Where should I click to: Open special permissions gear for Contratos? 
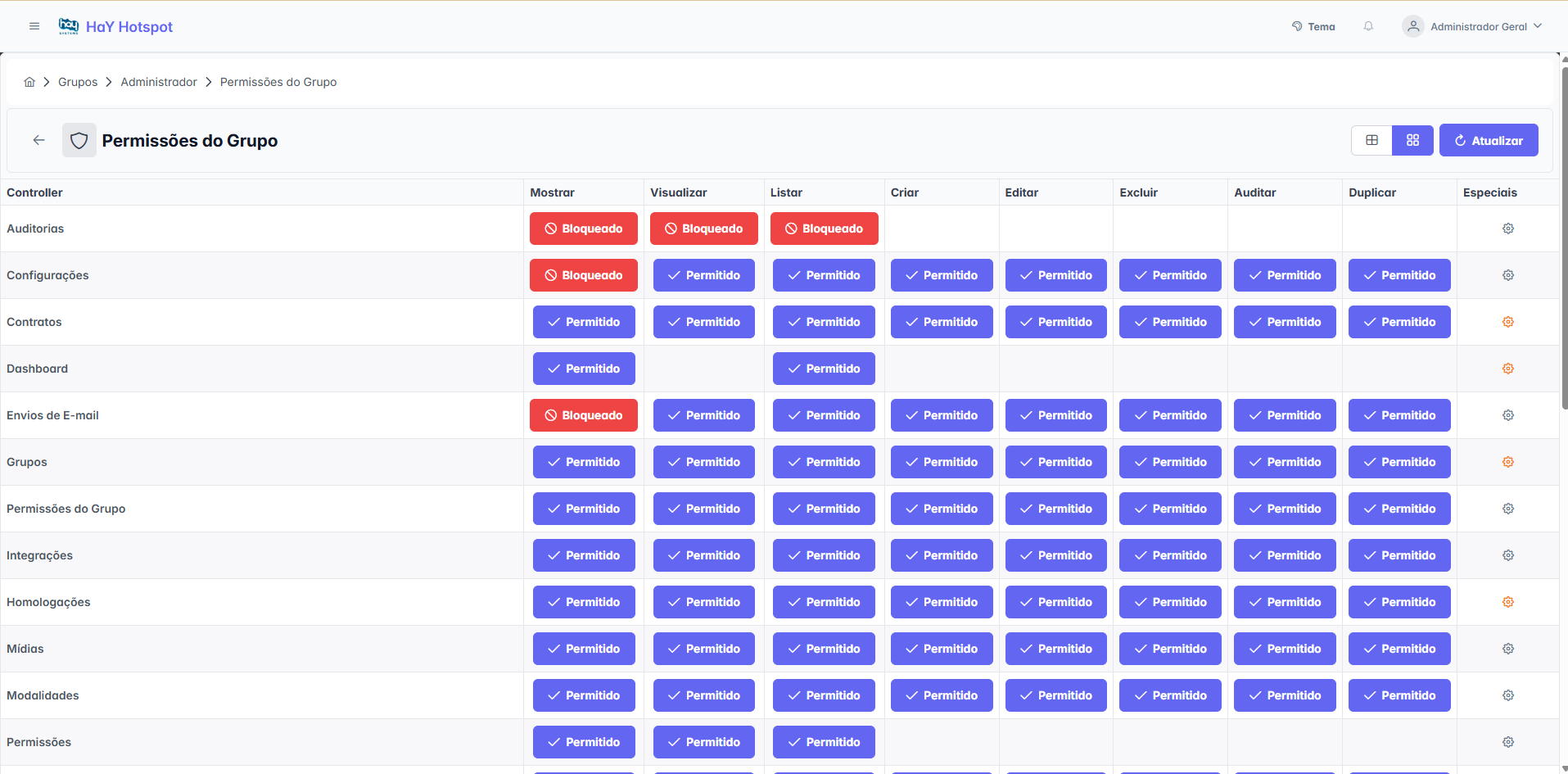point(1508,322)
